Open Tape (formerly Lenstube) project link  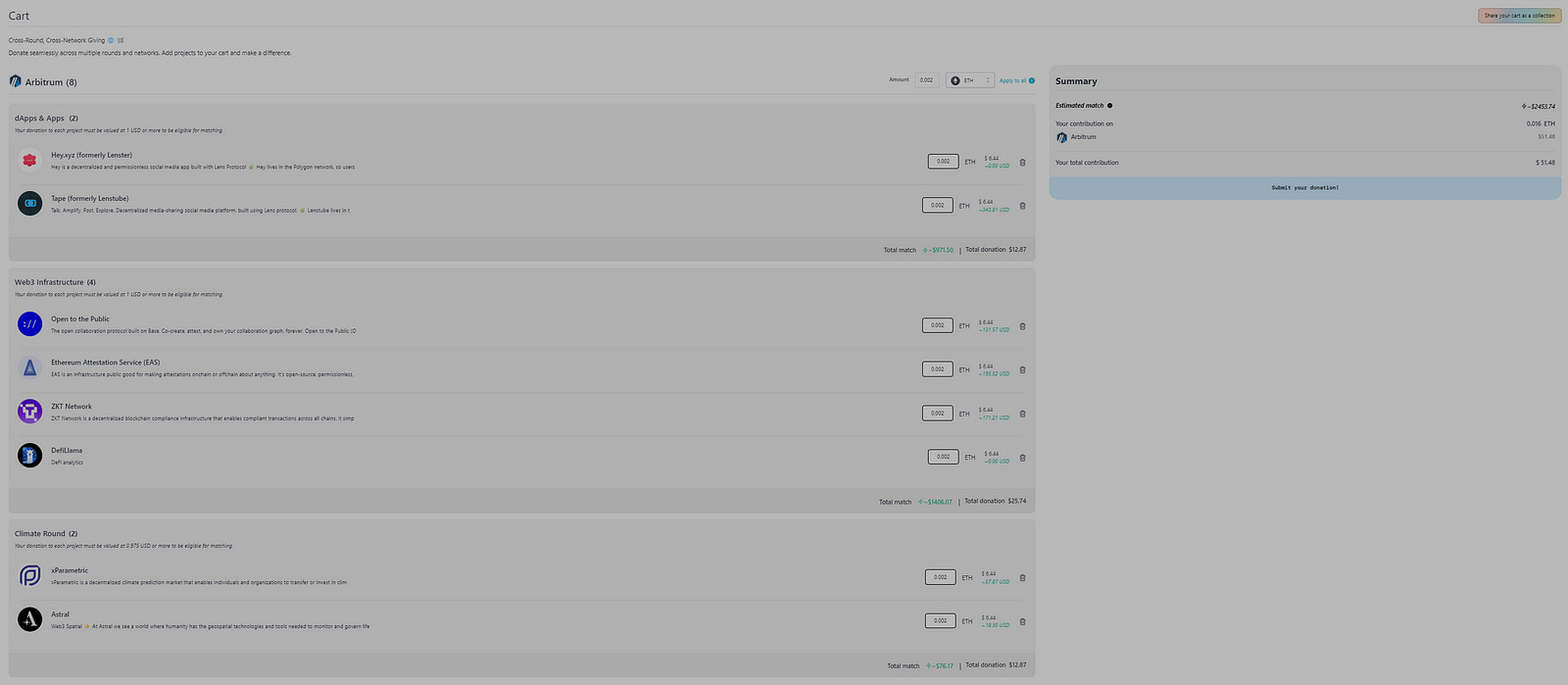tap(89, 199)
